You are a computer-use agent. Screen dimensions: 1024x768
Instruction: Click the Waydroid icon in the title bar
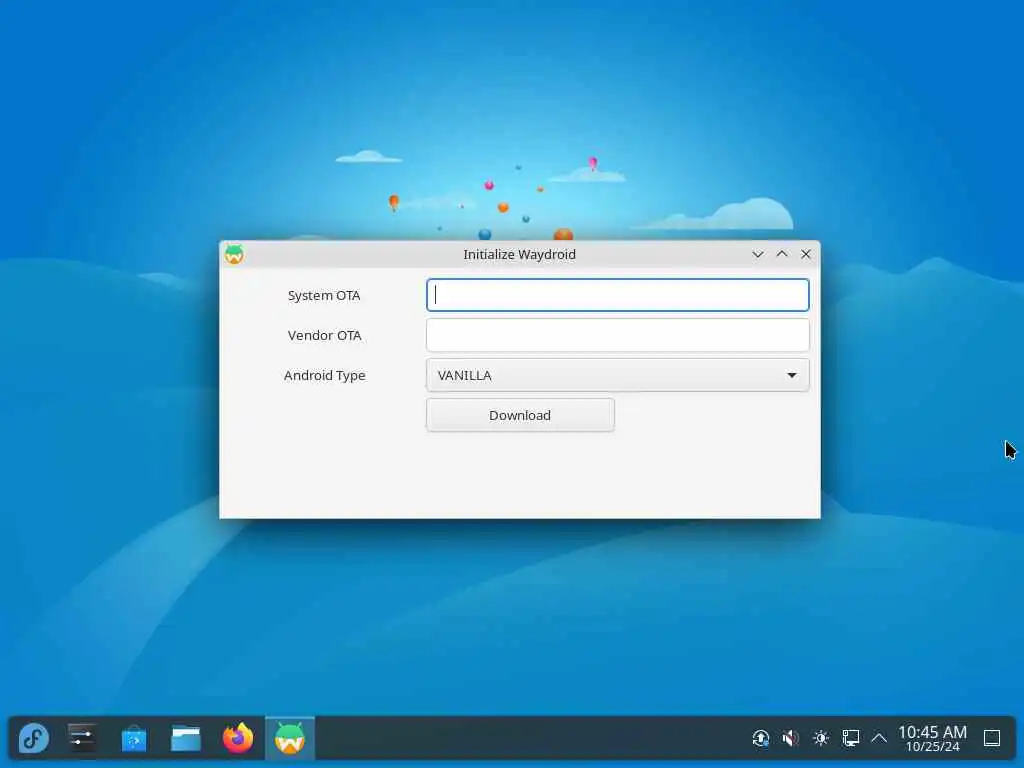point(234,254)
